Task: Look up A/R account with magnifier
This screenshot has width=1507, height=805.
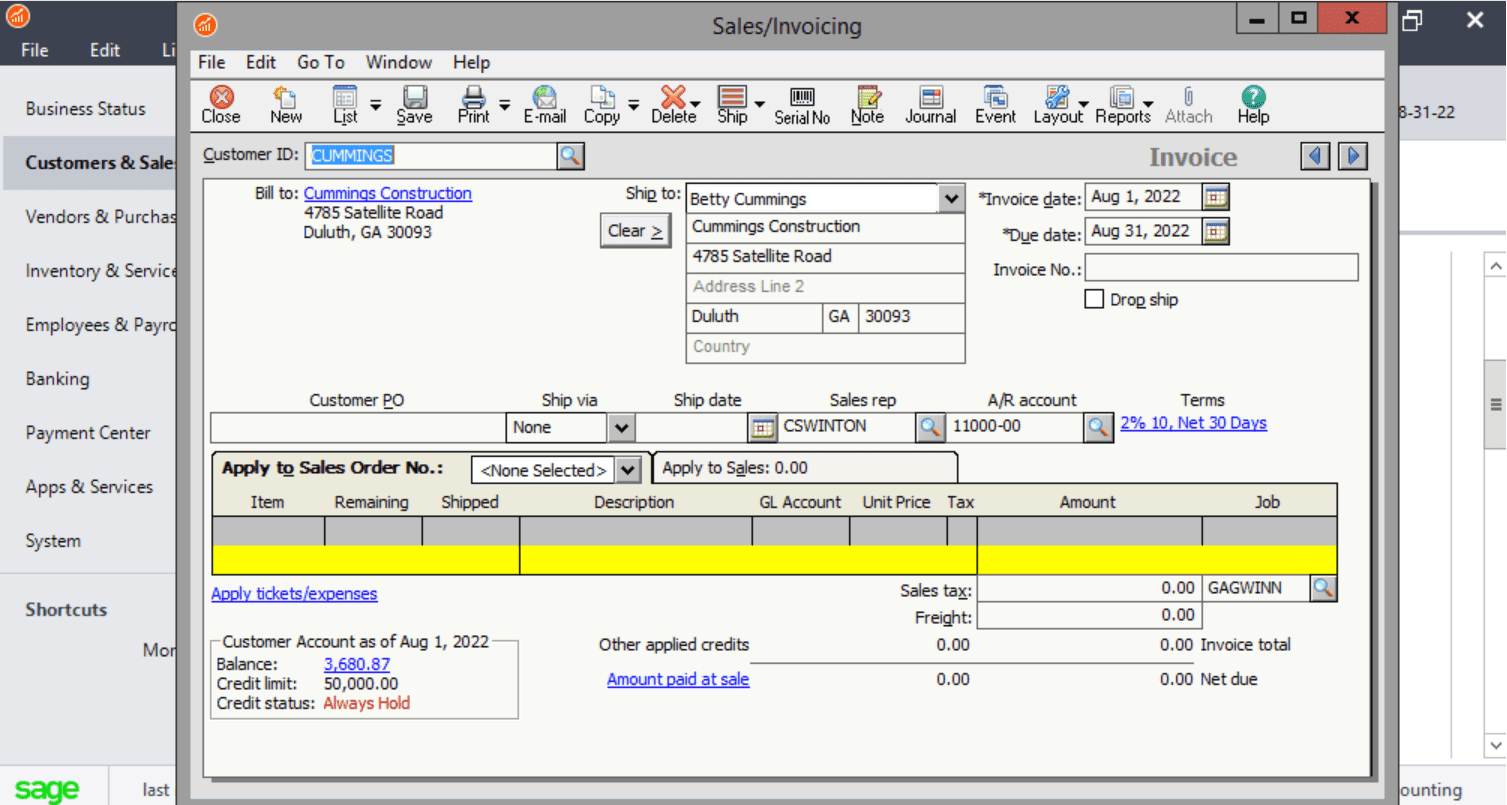Action: coord(1098,427)
